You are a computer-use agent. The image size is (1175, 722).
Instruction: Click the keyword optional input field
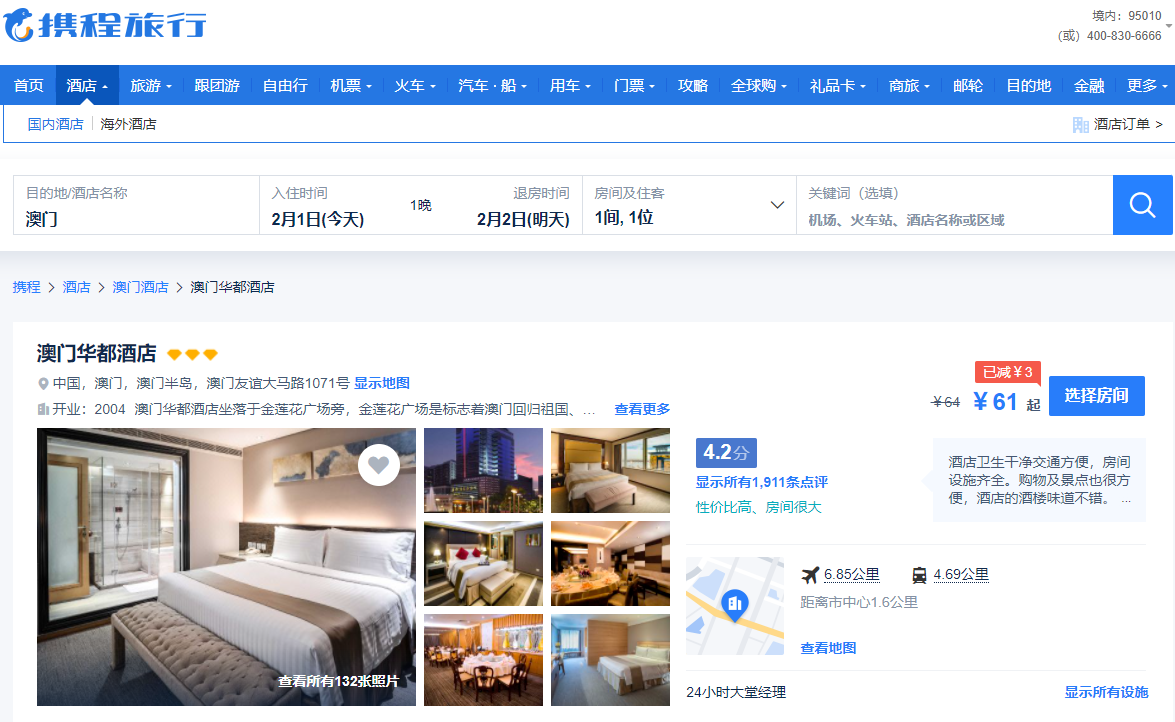955,205
